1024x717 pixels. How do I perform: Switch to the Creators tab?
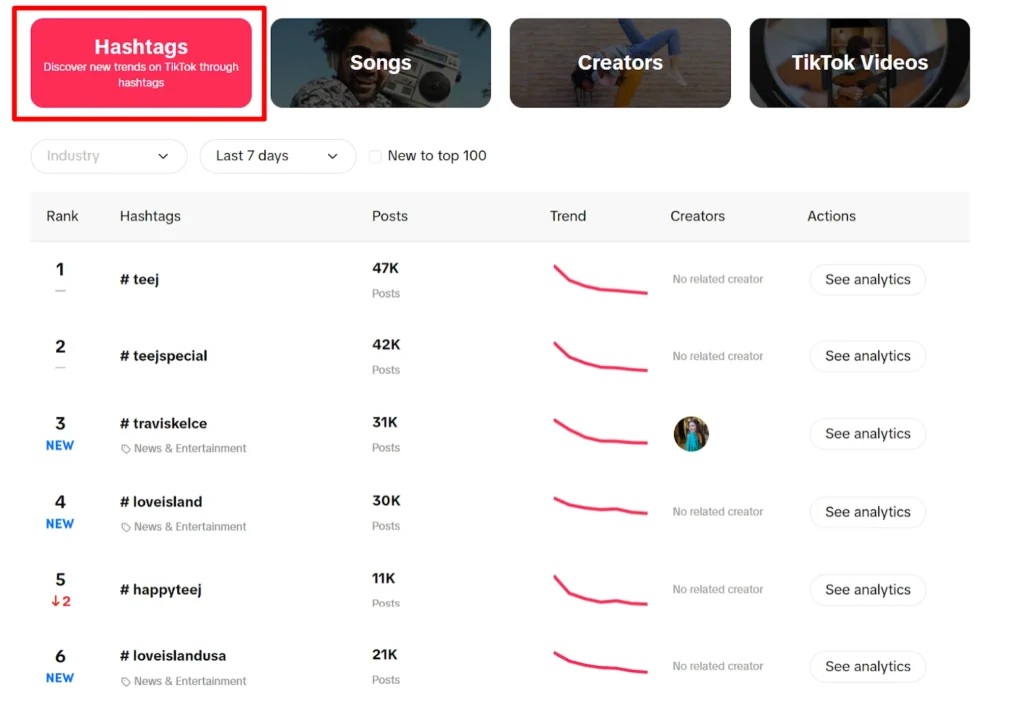(x=620, y=63)
